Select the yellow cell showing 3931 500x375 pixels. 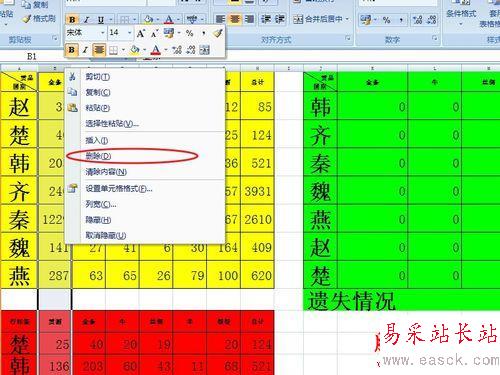tap(257, 191)
